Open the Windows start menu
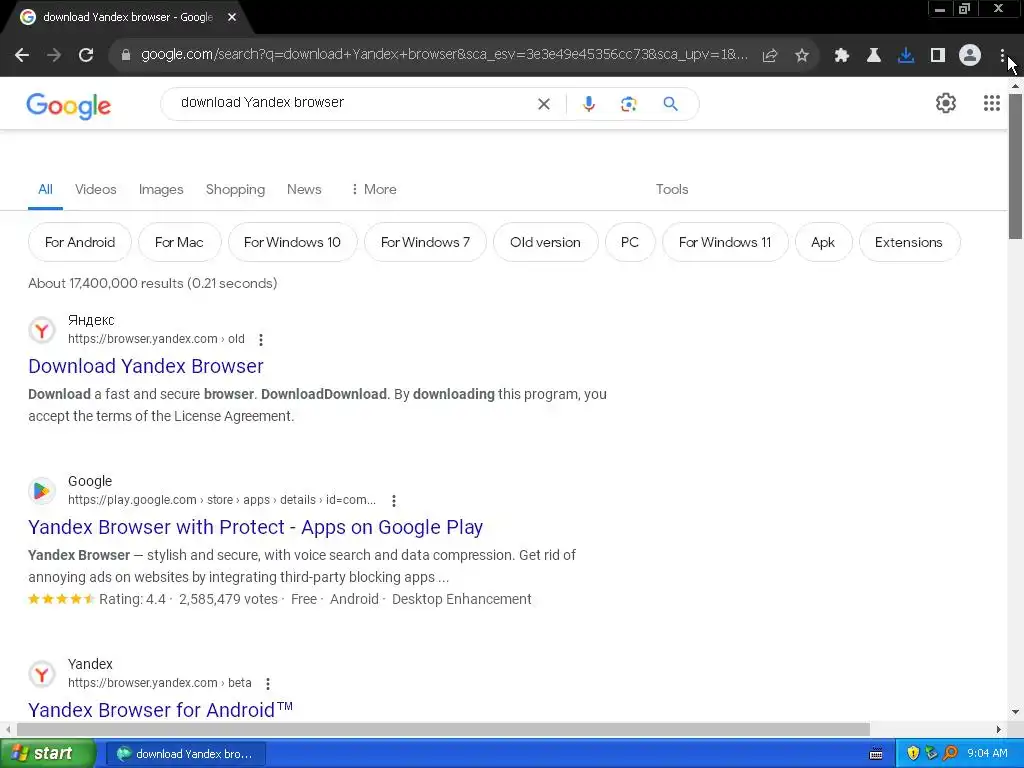1024x768 pixels. [x=48, y=754]
